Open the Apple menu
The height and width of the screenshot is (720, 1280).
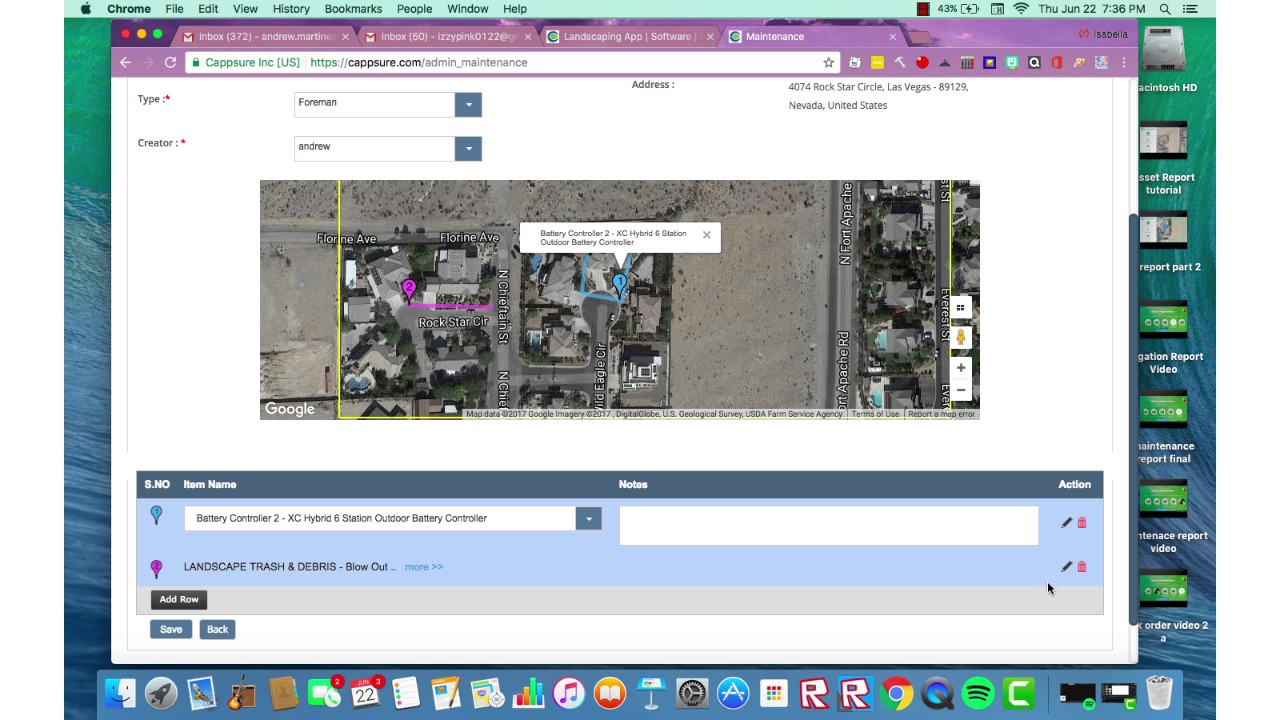tap(85, 9)
